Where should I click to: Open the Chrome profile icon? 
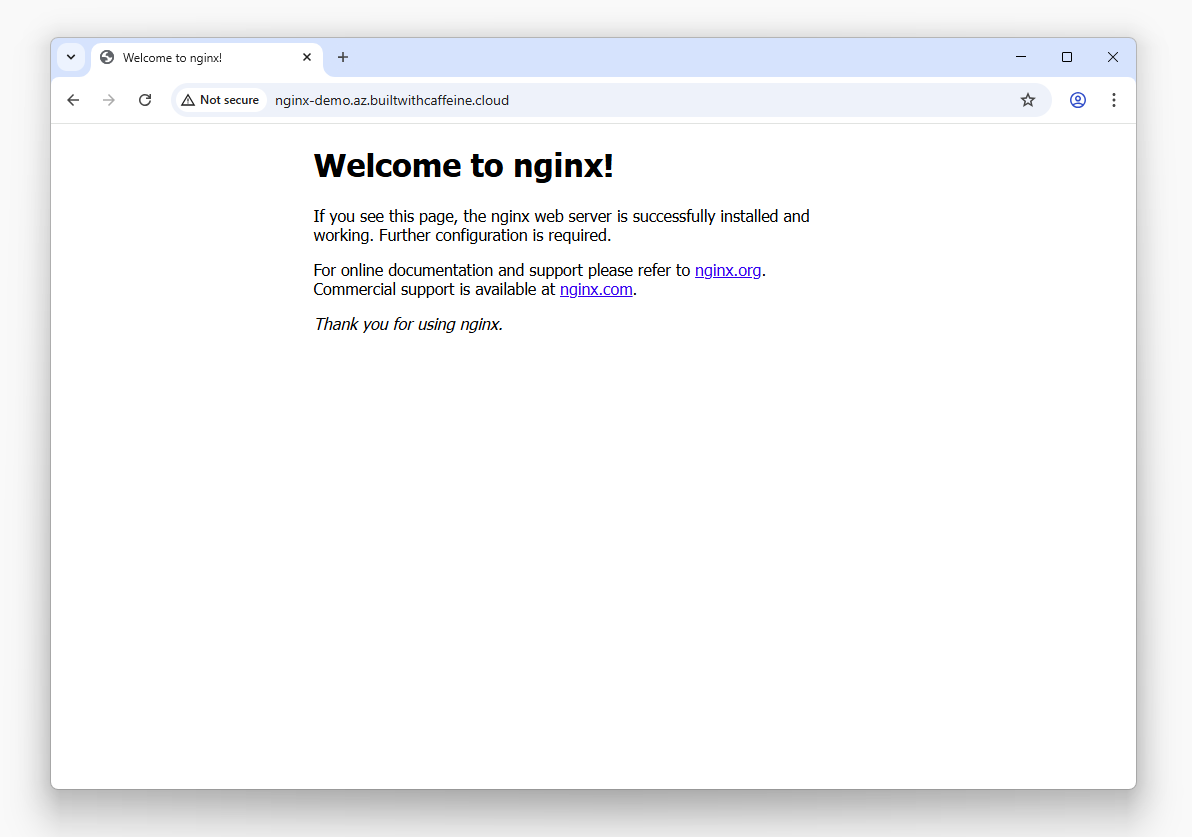tap(1077, 100)
